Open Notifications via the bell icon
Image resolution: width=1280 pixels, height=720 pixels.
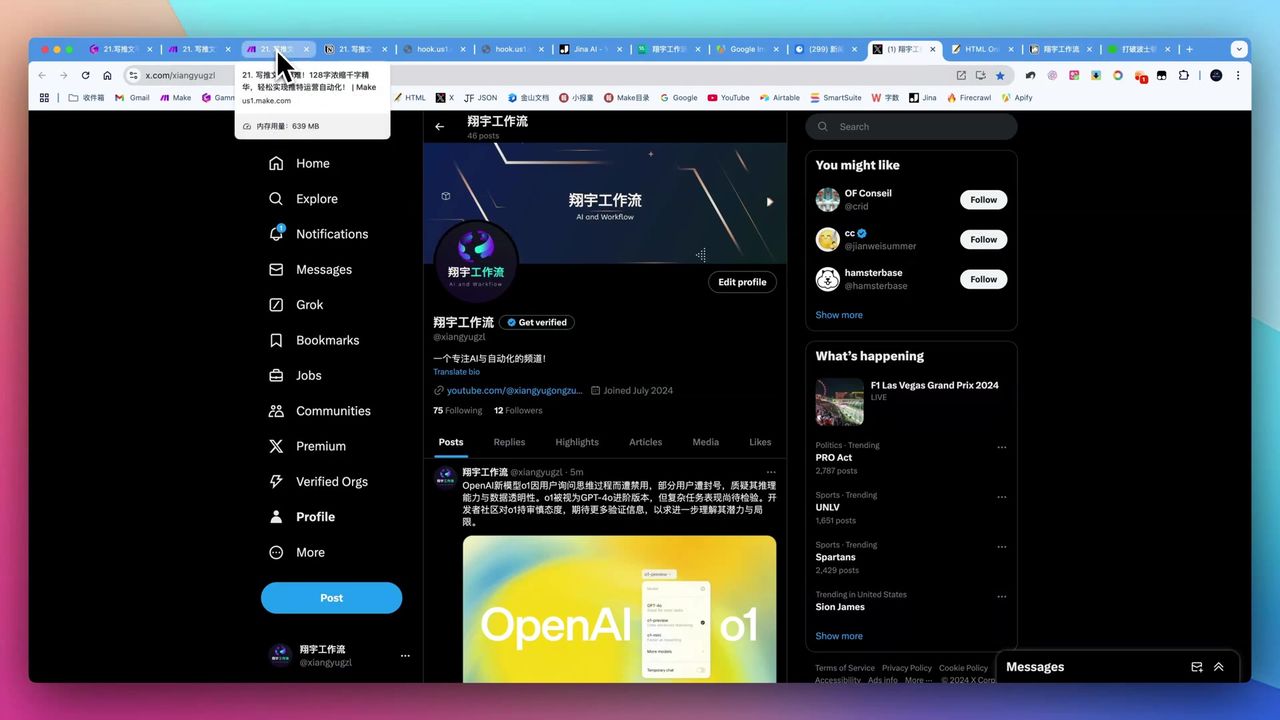pos(276,233)
